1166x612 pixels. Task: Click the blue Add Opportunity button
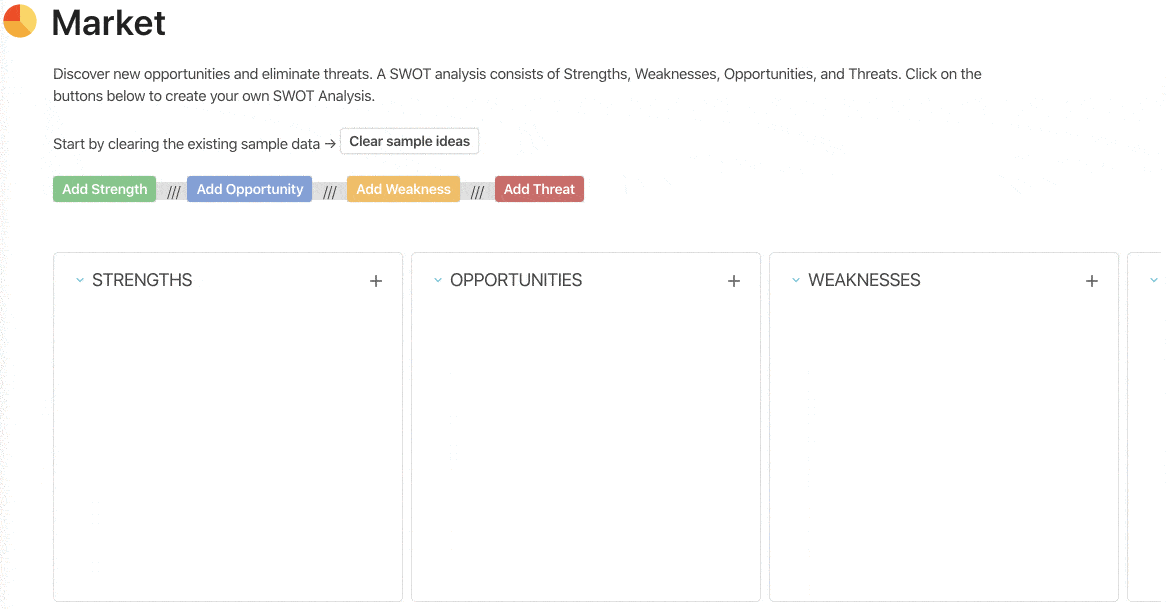[249, 189]
